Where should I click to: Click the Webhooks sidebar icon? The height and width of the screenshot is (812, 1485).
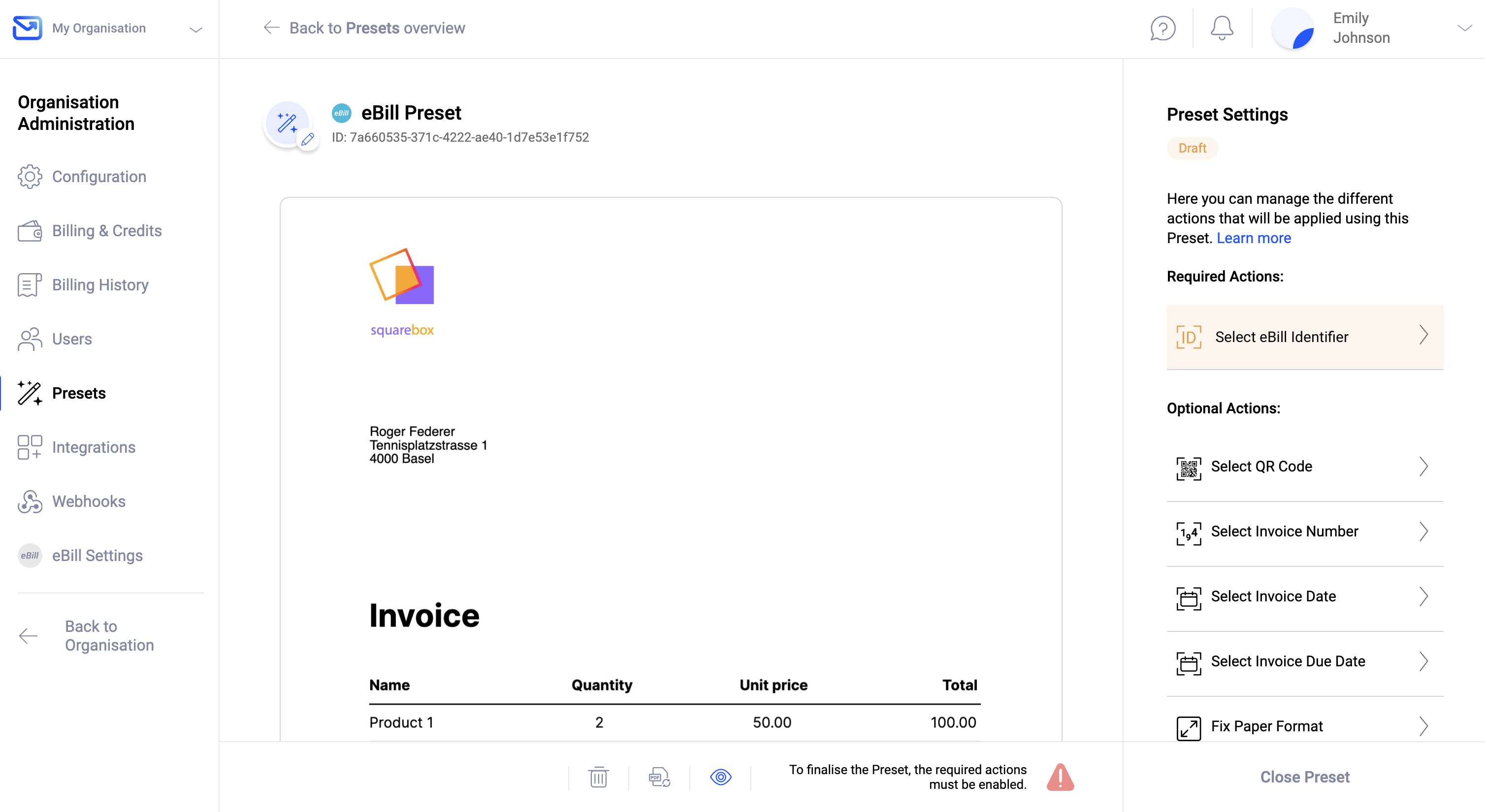(30, 501)
